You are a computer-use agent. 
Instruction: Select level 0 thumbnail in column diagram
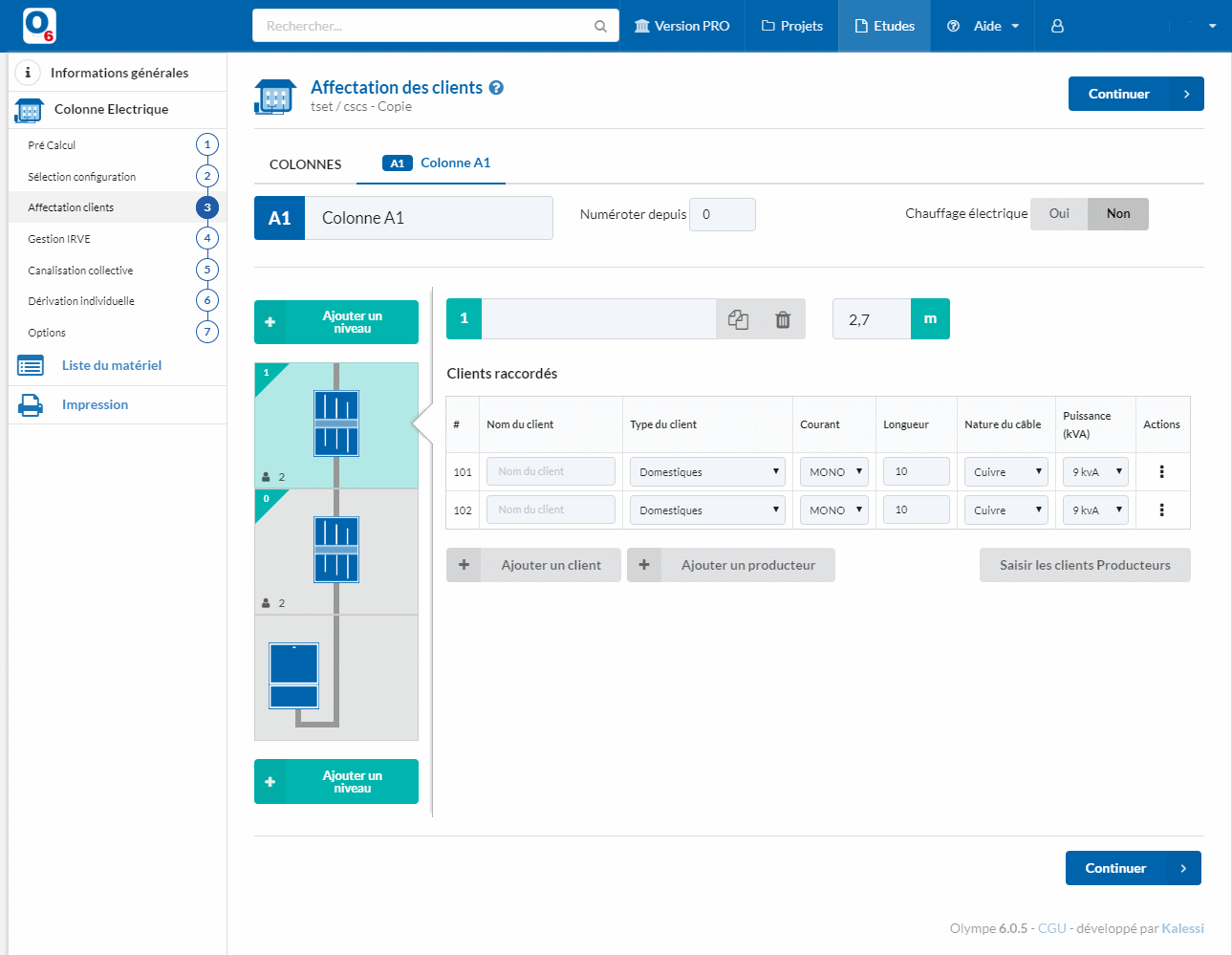[x=336, y=552]
